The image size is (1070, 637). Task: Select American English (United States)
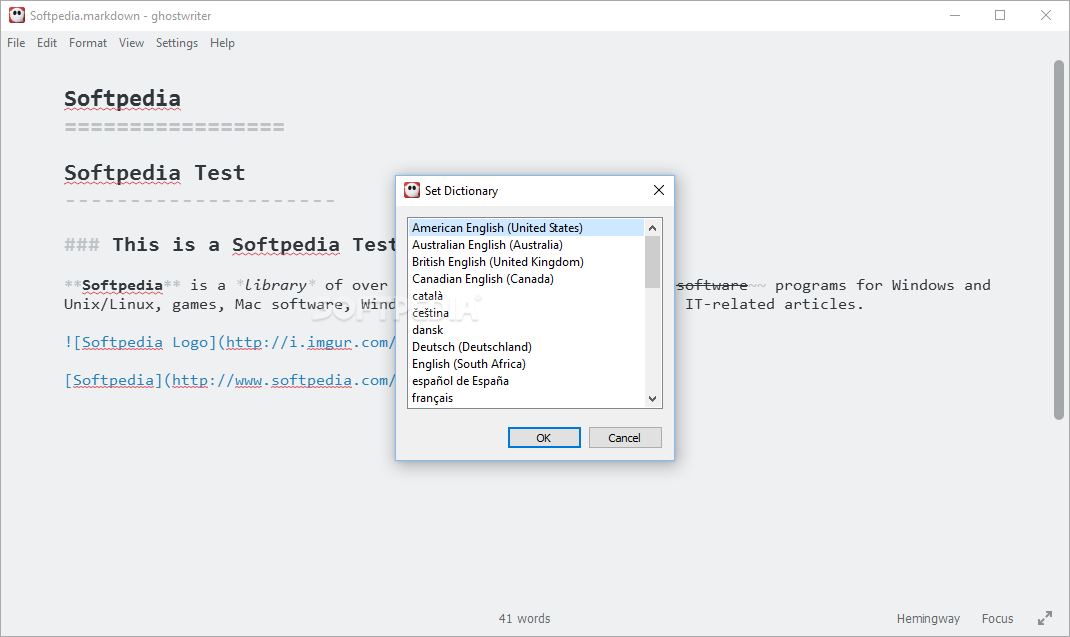tap(526, 228)
